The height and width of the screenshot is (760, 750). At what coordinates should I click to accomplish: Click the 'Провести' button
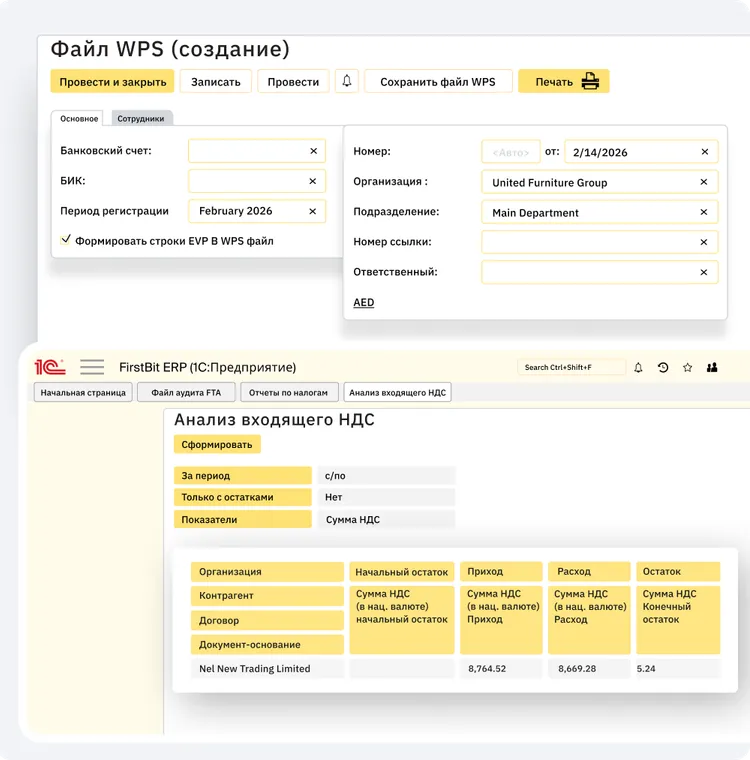[x=293, y=81]
